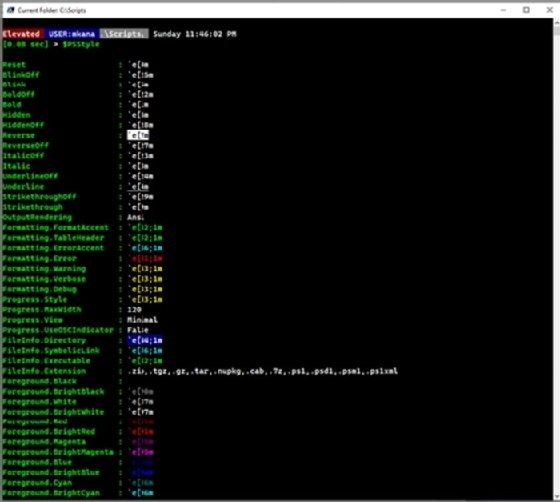Minimize the PowerShell console window
The width and height of the screenshot is (560, 502).
[503, 10]
